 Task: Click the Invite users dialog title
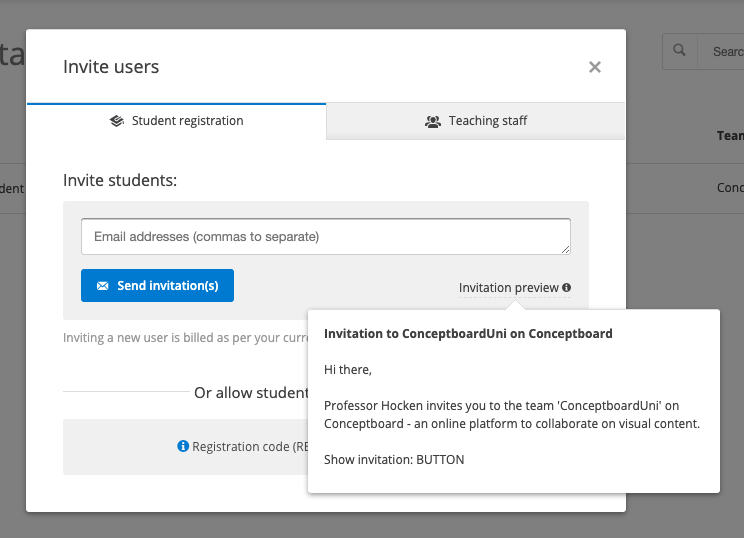pyautogui.click(x=111, y=67)
